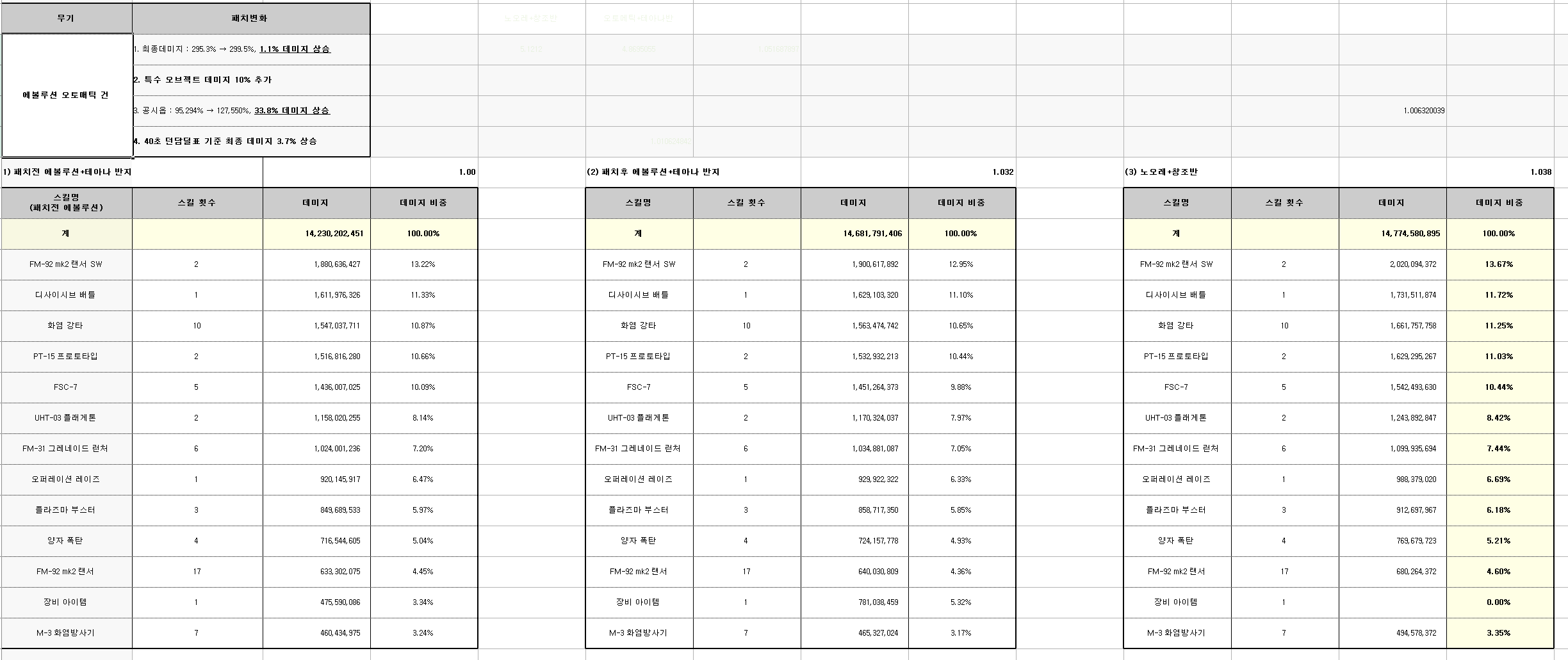Click 데미지 비중 header in third table
1568x660 pixels.
pos(1499,203)
